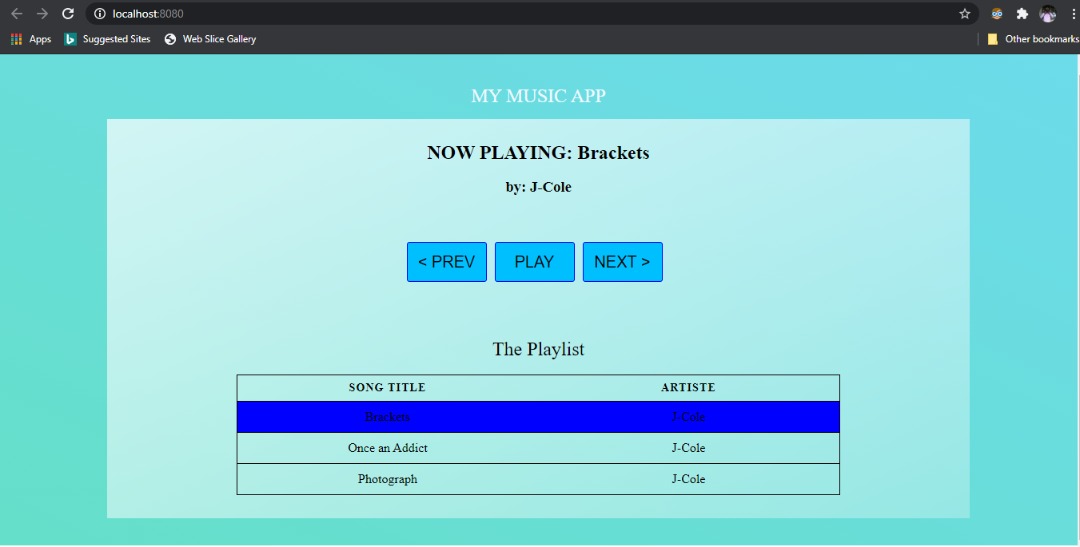Image resolution: width=1080 pixels, height=547 pixels.
Task: Reload the current page
Action: pyautogui.click(x=68, y=14)
